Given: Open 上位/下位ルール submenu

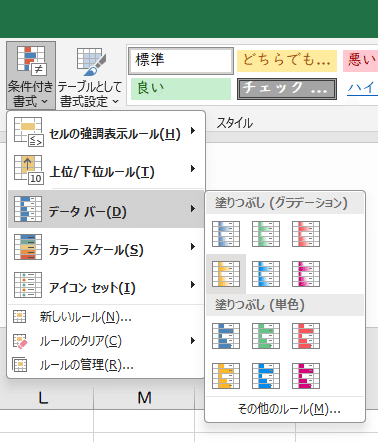Looking at the screenshot, I should 106,171.
